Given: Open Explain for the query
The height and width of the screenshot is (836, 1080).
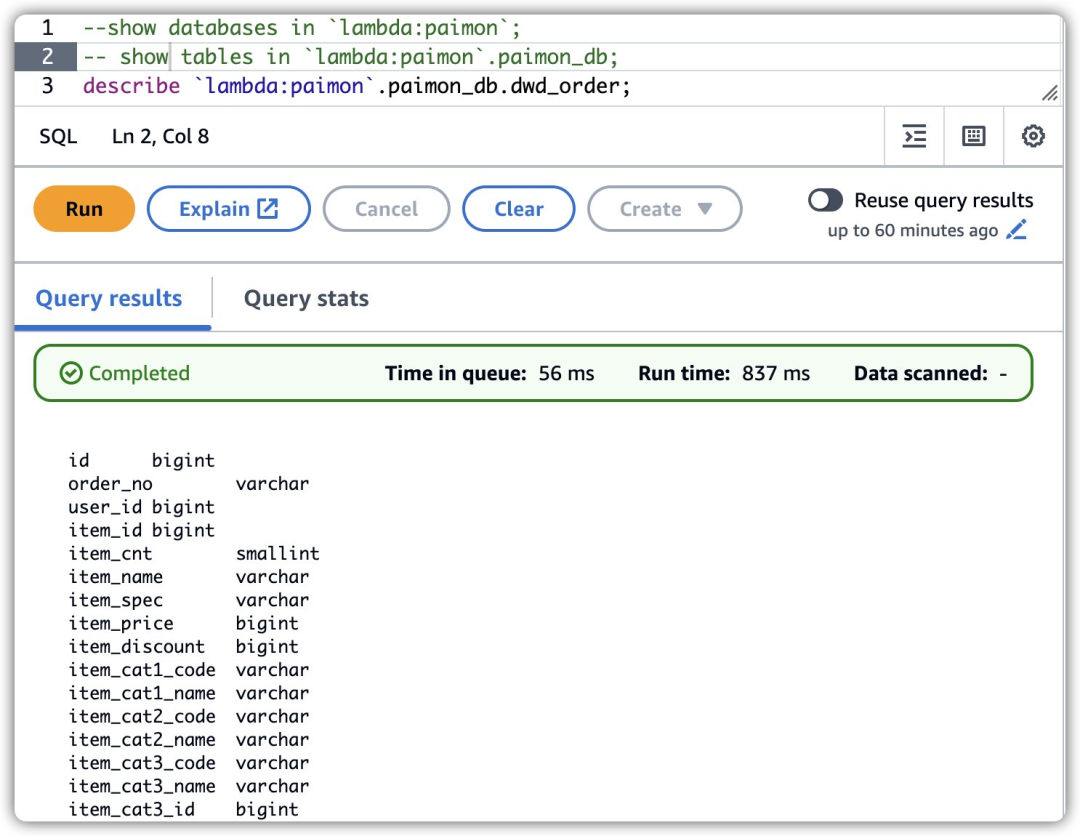Looking at the screenshot, I should click(229, 209).
